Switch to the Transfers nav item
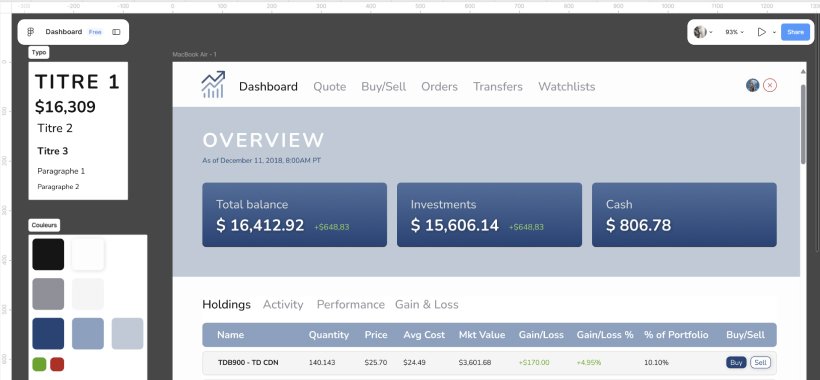 click(x=498, y=87)
